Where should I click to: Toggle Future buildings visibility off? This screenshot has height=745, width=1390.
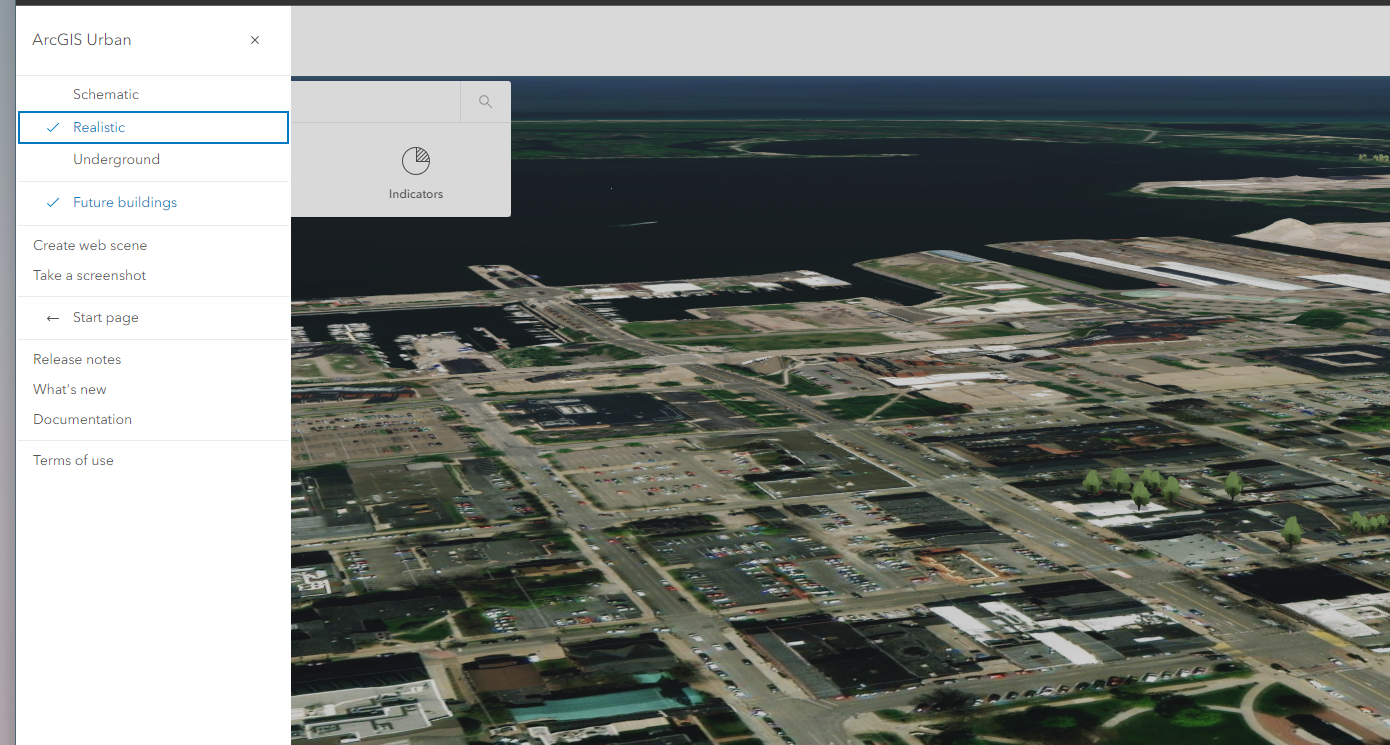pyautogui.click(x=124, y=202)
